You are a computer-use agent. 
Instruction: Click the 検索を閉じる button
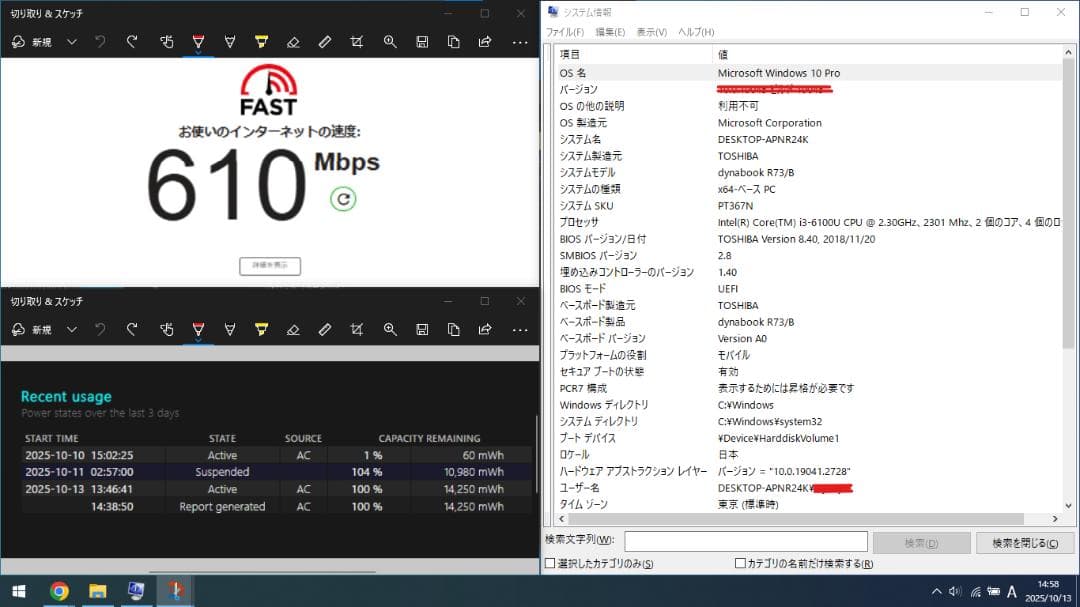coord(1025,543)
